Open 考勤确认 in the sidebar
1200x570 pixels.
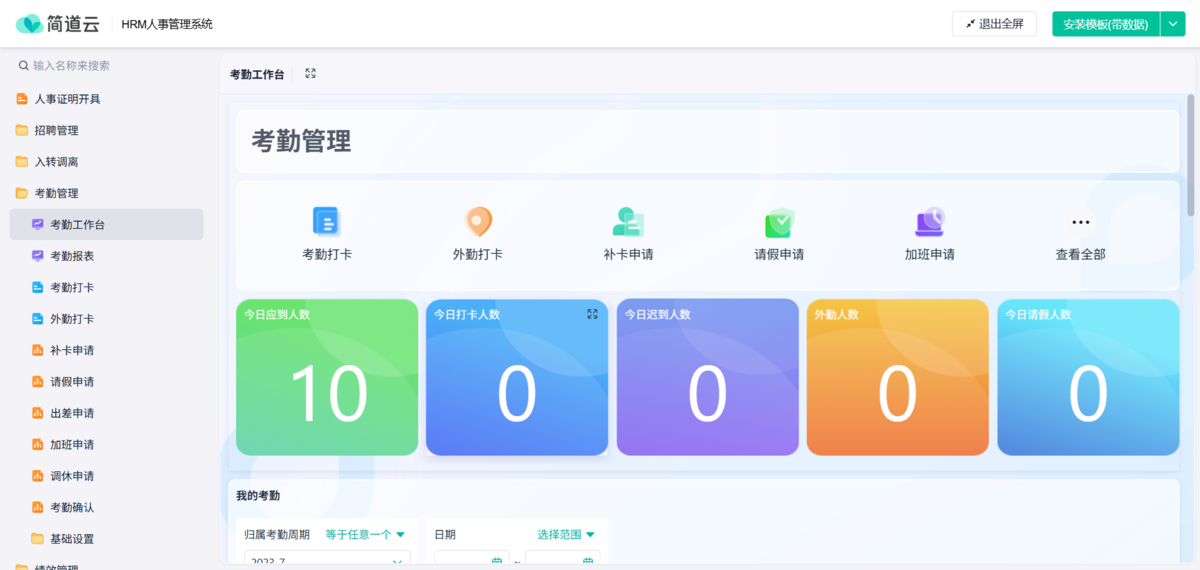[x=106, y=508]
